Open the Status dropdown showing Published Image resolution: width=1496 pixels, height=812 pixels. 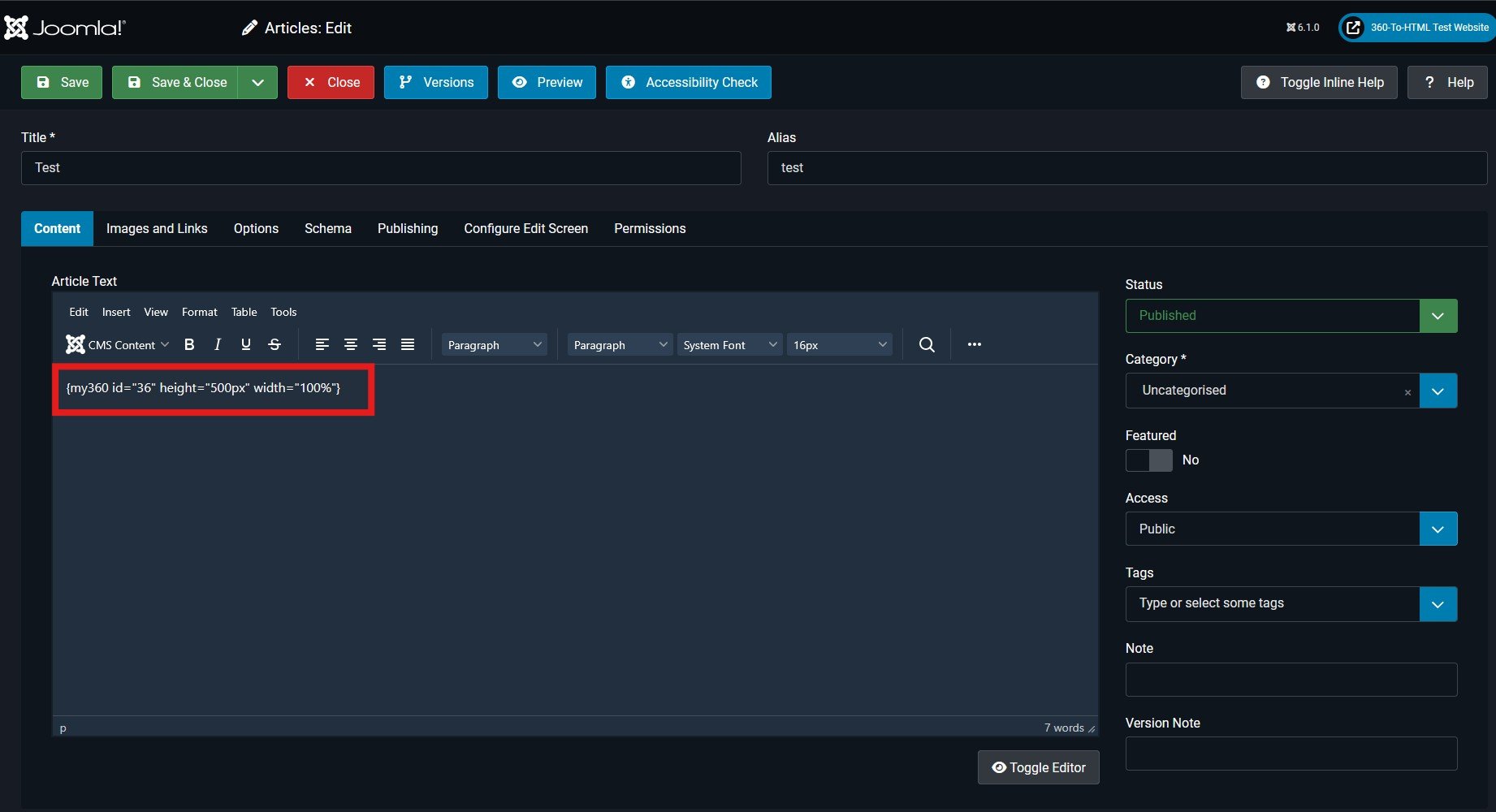(1291, 316)
